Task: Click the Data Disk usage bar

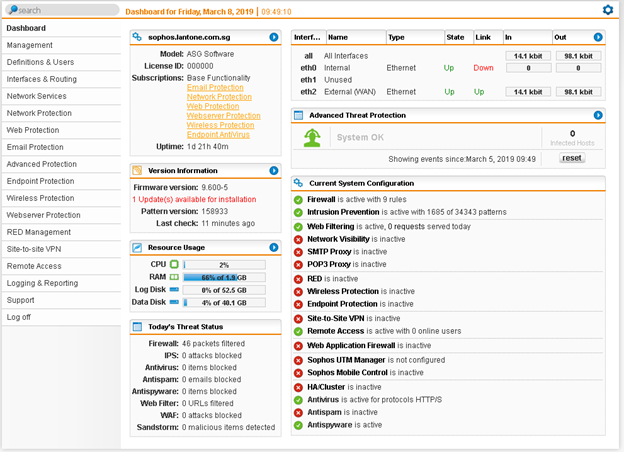Action: point(224,303)
